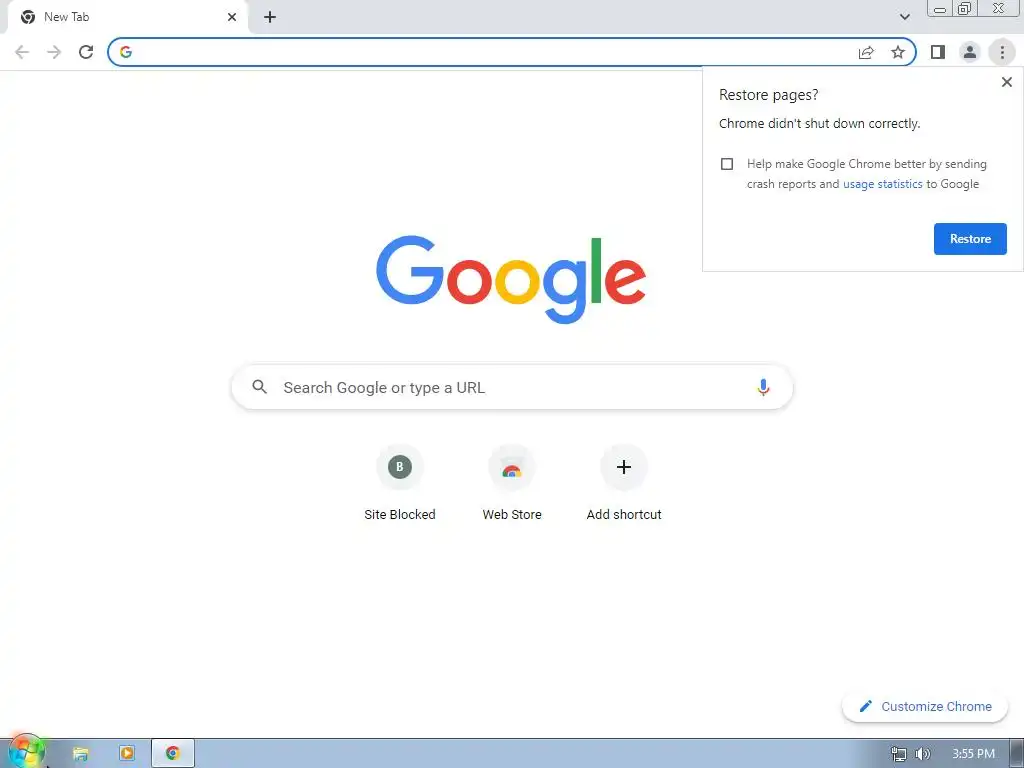
Task: Click Add shortcut plus tile
Action: (x=624, y=484)
